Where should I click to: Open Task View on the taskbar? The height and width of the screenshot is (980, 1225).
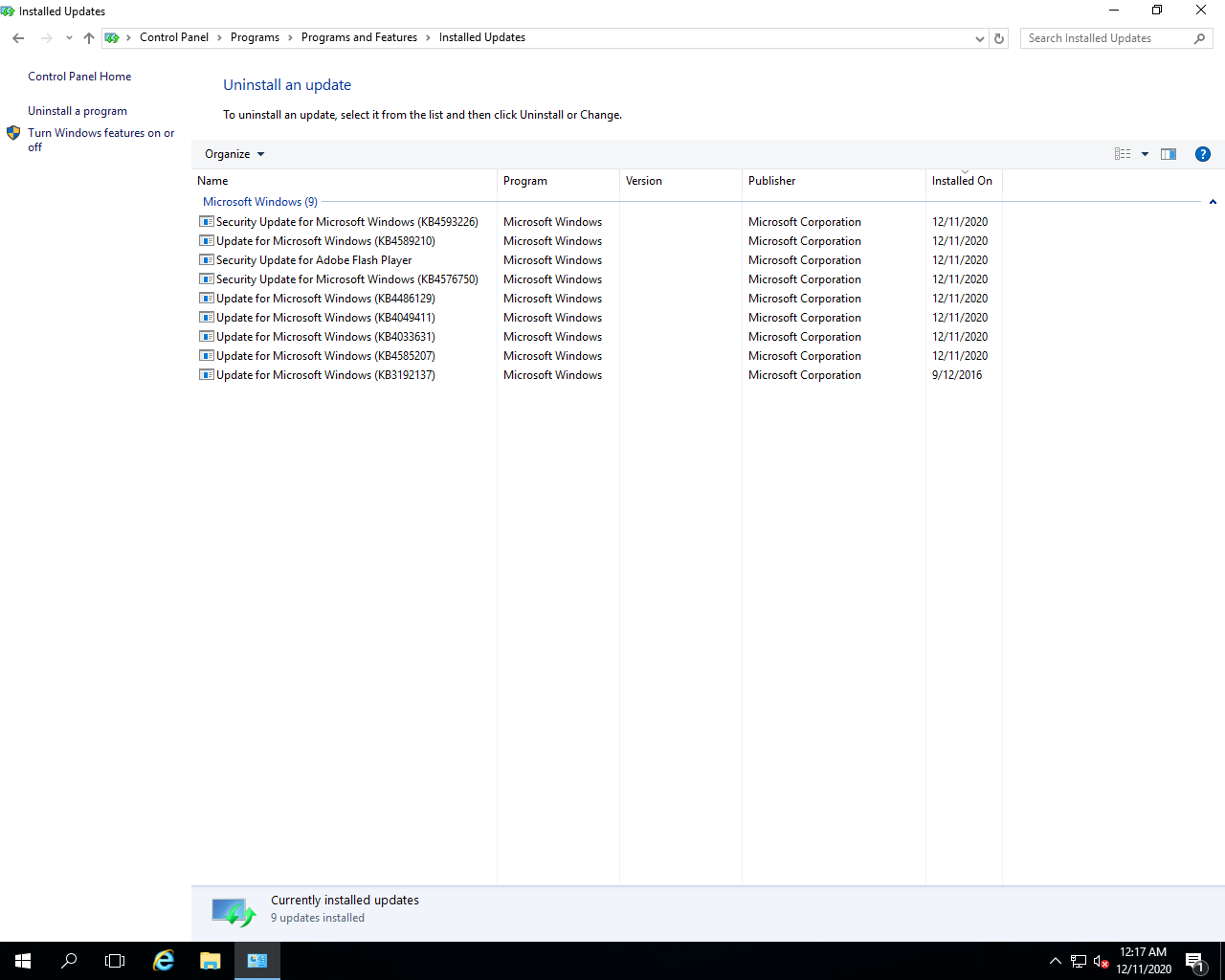point(115,961)
